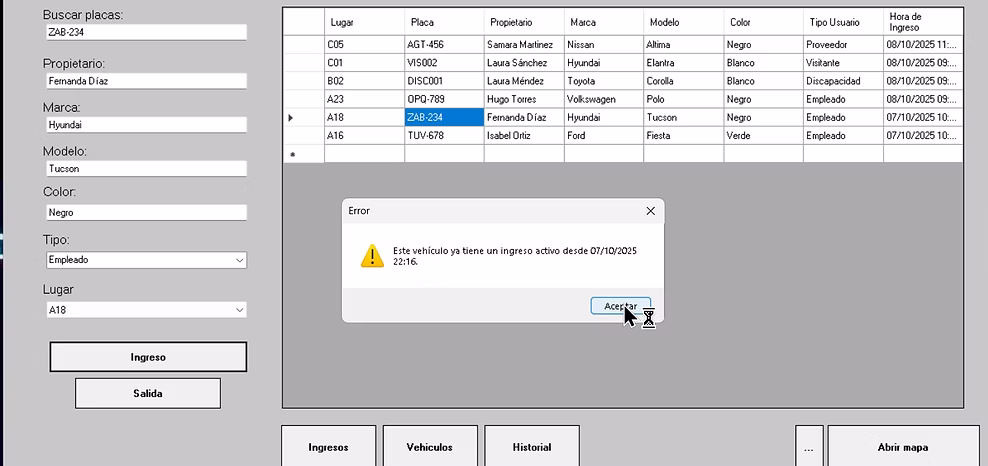
Task: Click the Placa column header
Action: pos(444,22)
